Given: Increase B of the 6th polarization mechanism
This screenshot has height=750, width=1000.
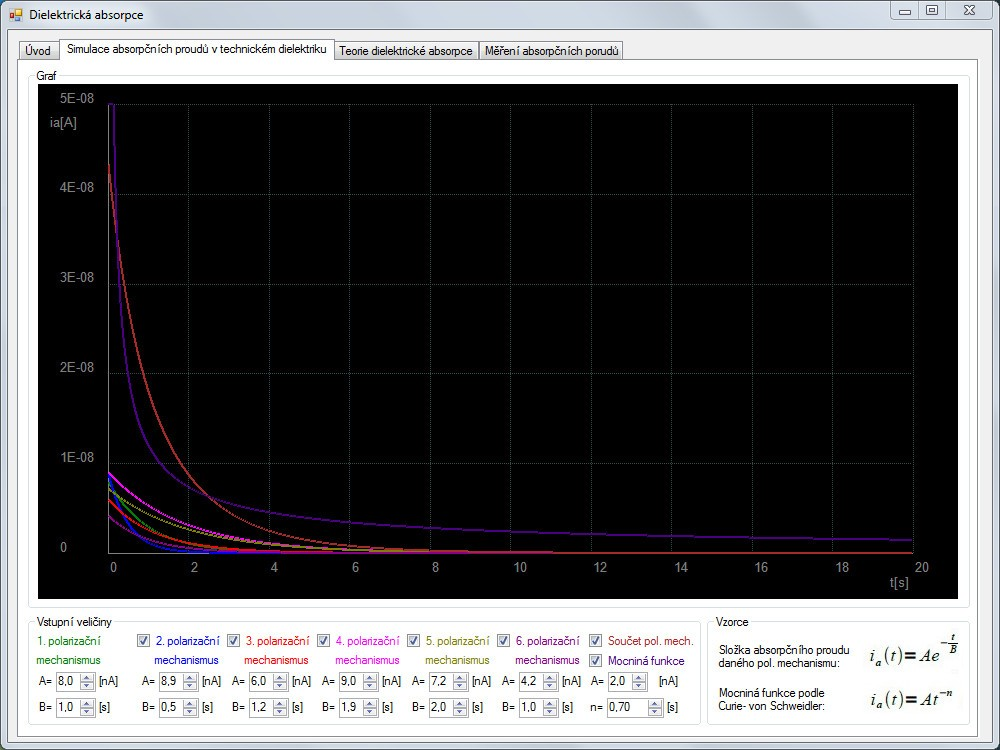Looking at the screenshot, I should tap(550, 703).
